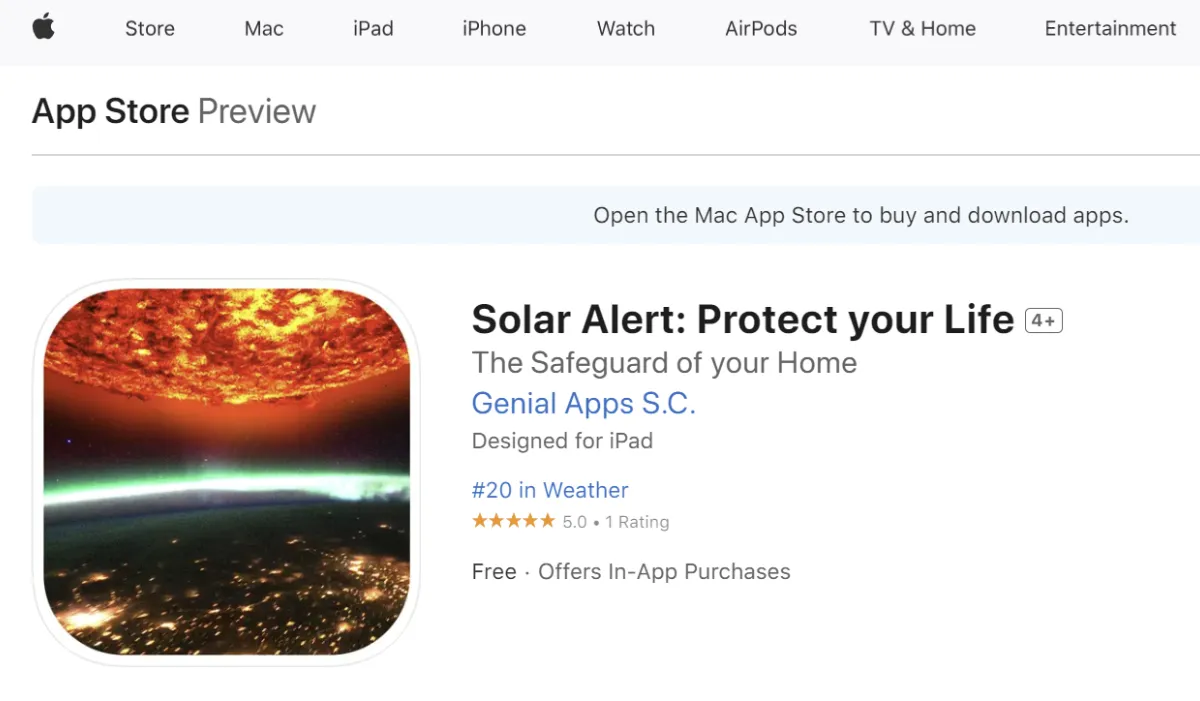Open the Entertainment menu item

(1110, 29)
